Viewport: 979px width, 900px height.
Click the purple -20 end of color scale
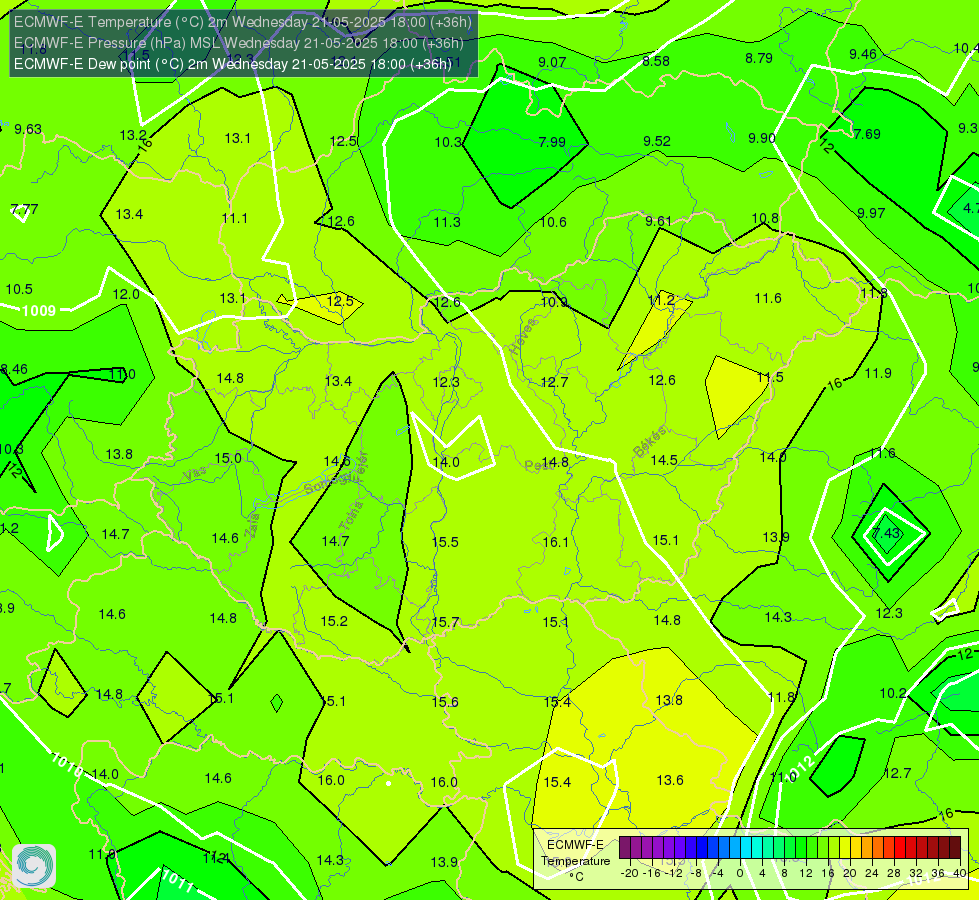[625, 848]
